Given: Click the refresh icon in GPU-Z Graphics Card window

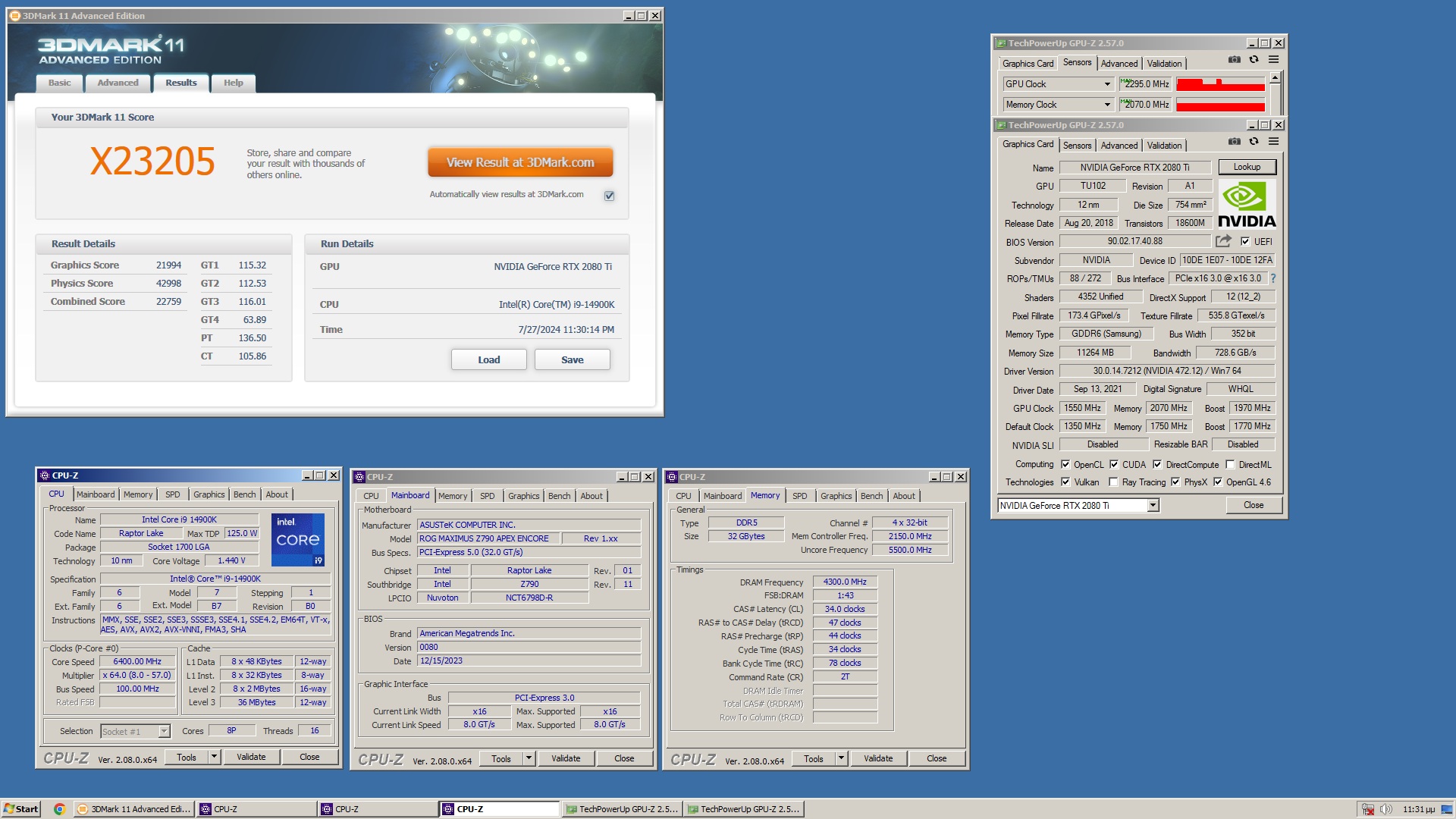Looking at the screenshot, I should [x=1254, y=142].
